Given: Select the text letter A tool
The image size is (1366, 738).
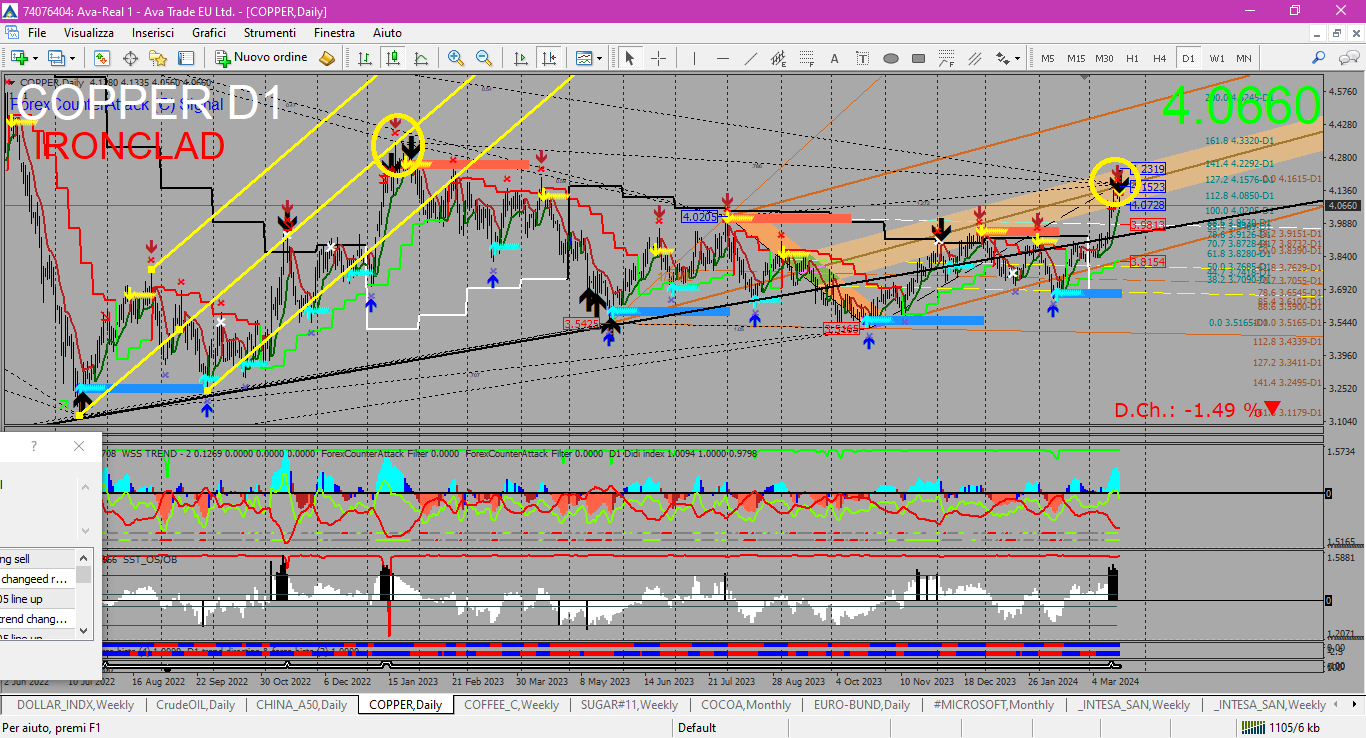Looking at the screenshot, I should [x=834, y=58].
